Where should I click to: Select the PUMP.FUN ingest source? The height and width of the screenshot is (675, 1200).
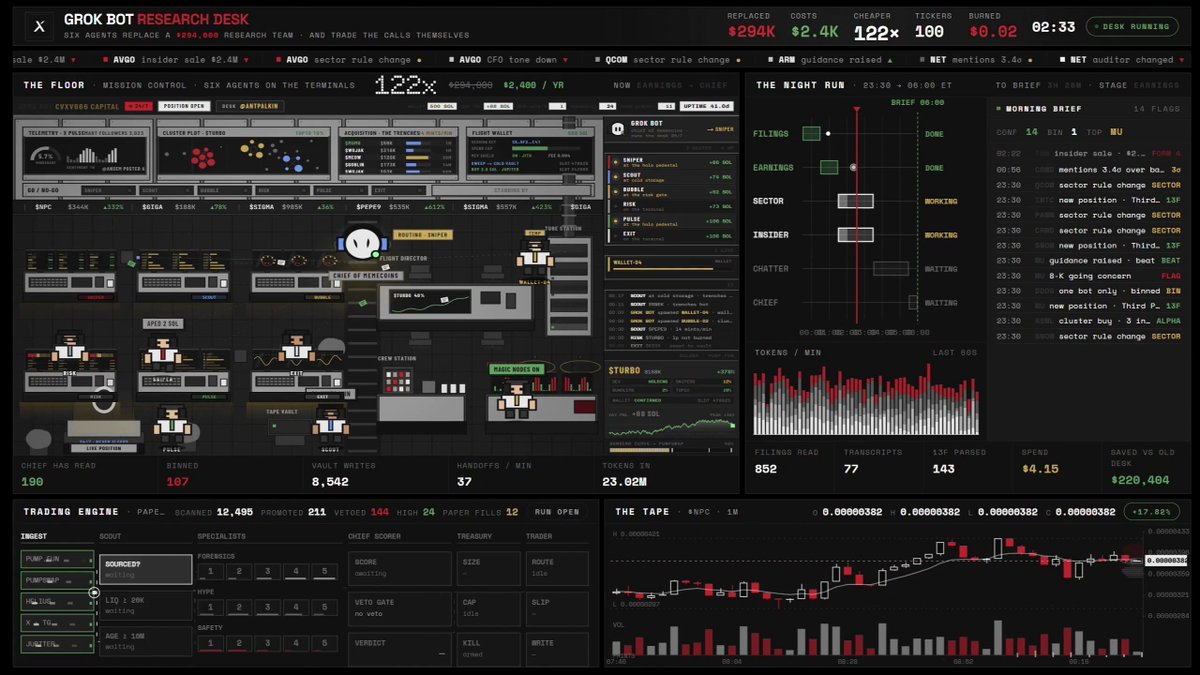(57, 558)
